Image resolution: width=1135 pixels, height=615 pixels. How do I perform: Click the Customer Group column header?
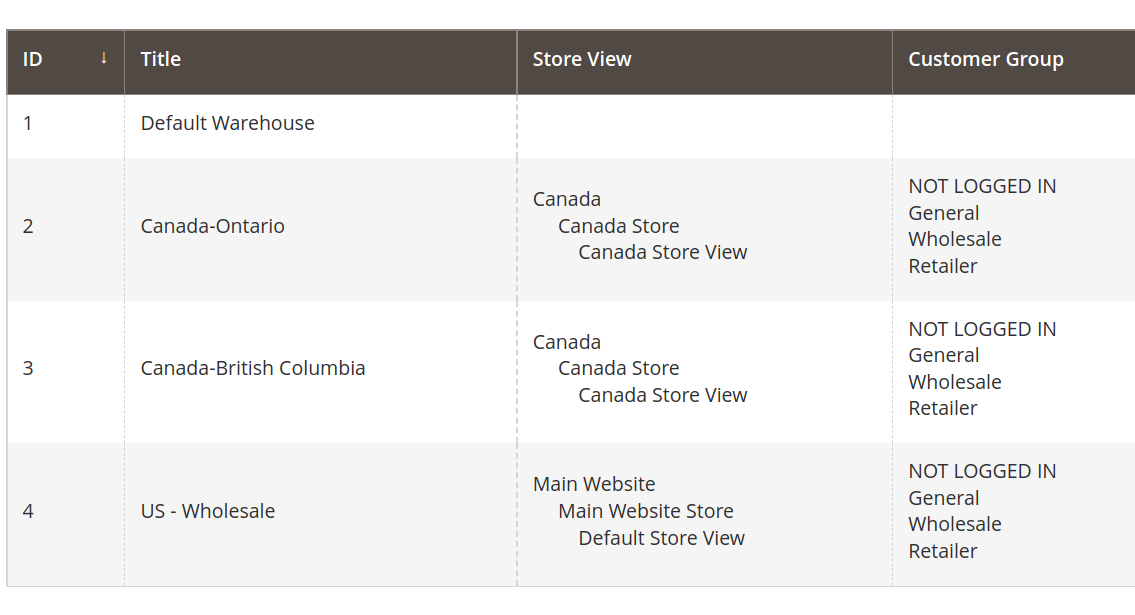tap(1013, 62)
